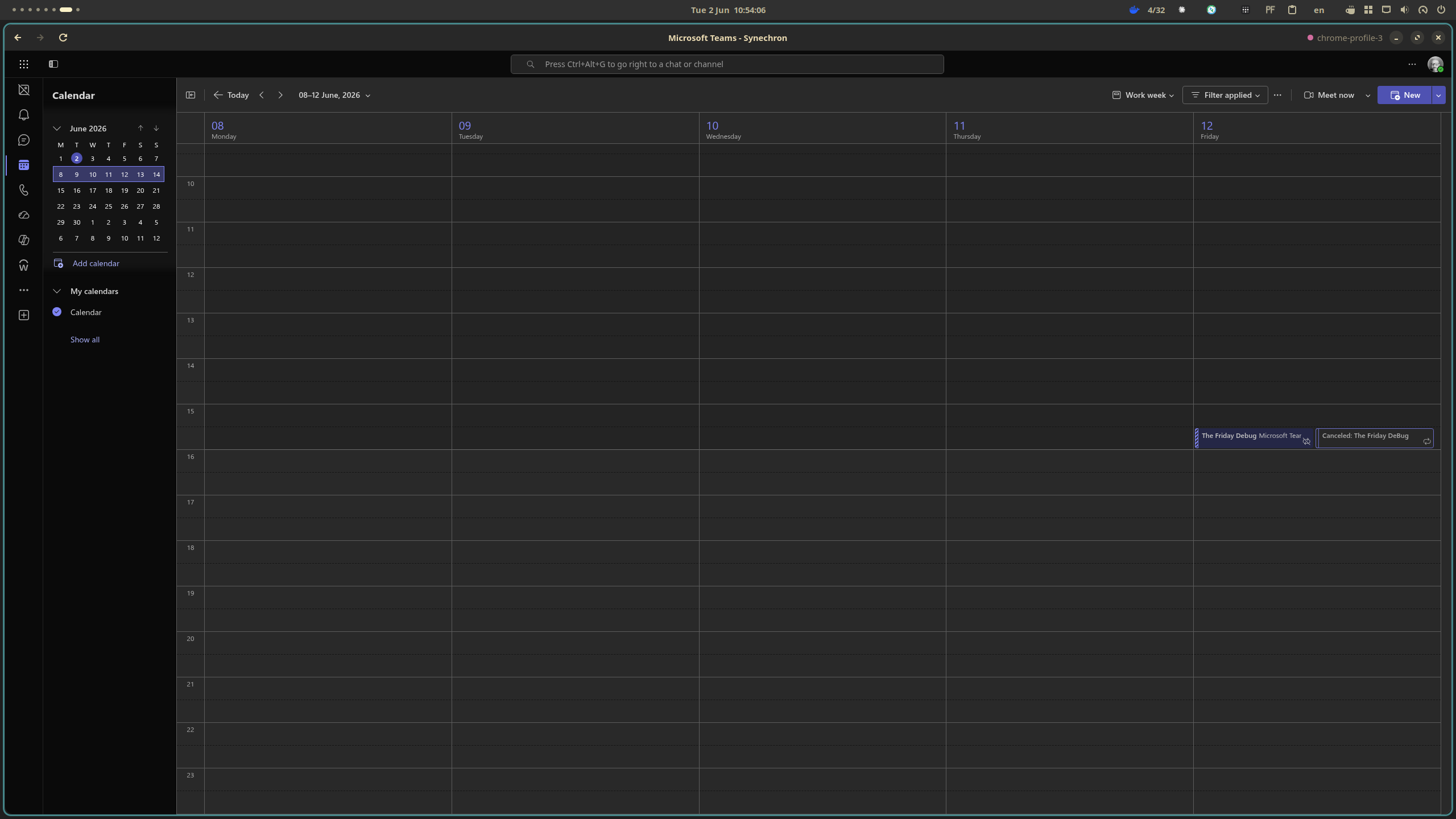1456x819 pixels.
Task: Go to previous week arrow
Action: (262, 95)
